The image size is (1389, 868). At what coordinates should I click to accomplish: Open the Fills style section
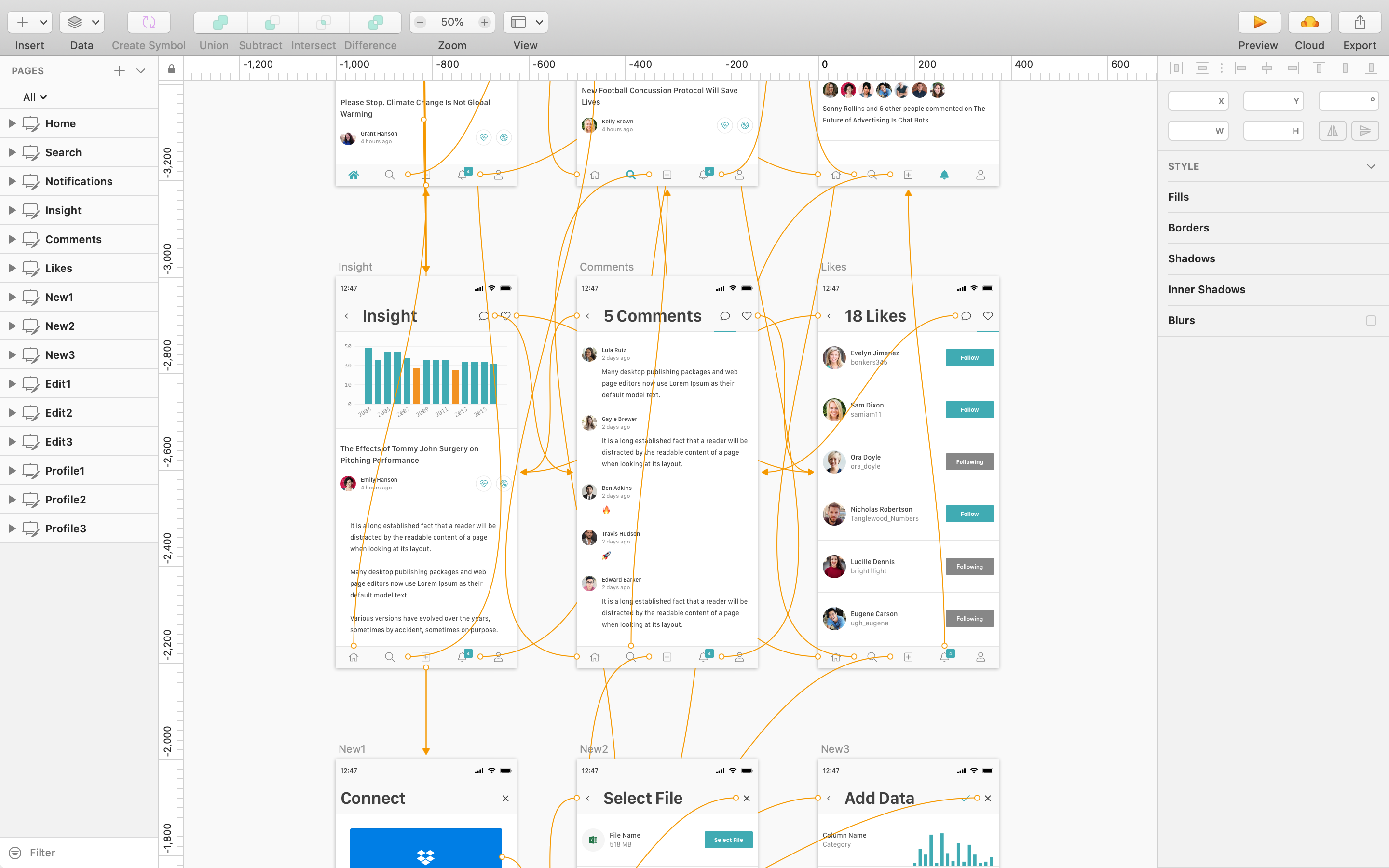1273,197
